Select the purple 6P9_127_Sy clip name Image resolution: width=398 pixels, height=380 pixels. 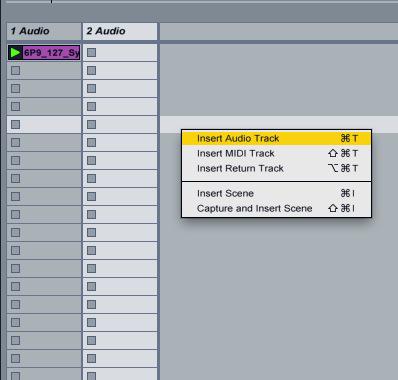(51, 53)
